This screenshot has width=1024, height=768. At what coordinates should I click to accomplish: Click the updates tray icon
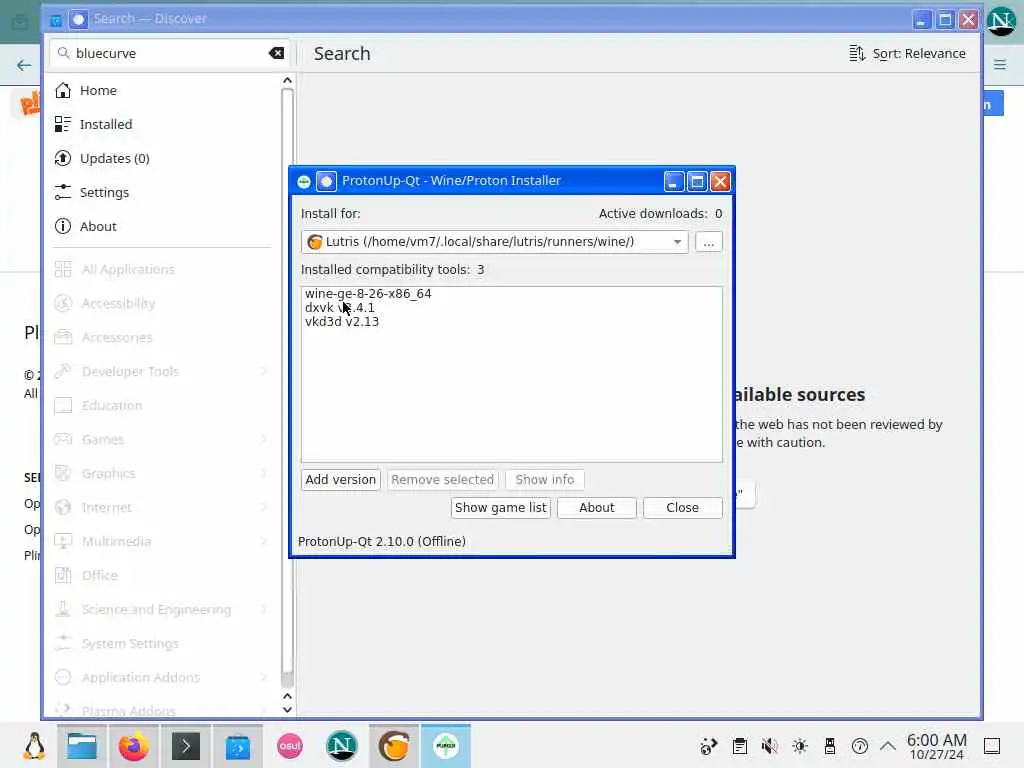pos(860,746)
